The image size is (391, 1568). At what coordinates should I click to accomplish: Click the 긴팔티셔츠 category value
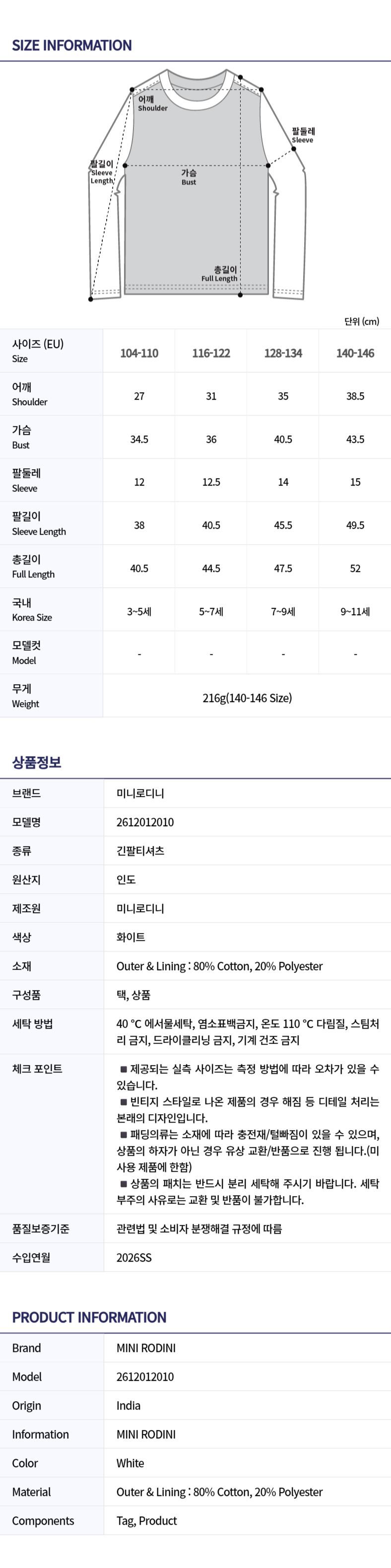(x=140, y=851)
